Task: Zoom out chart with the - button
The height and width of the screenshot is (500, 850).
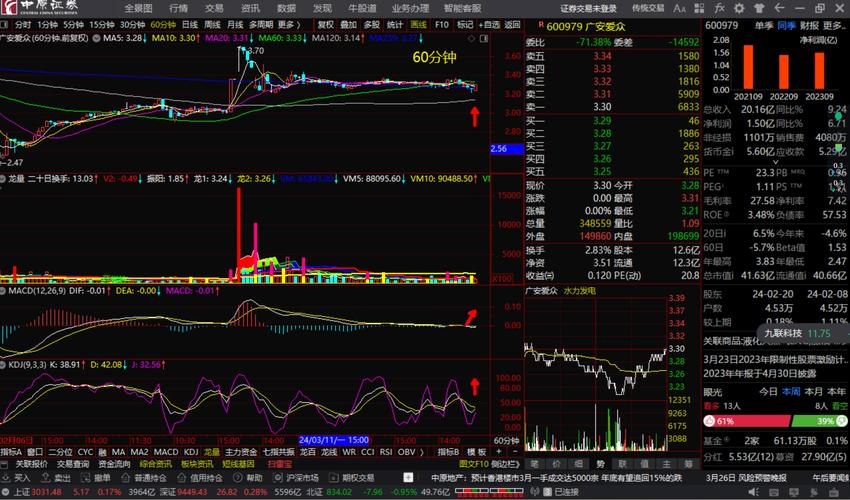Action: (x=514, y=452)
